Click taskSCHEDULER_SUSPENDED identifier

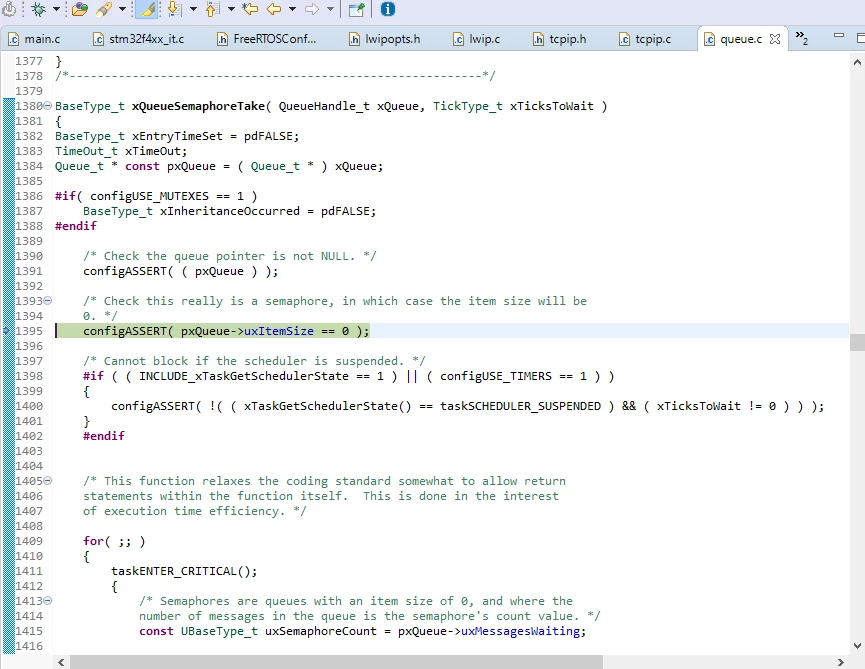pos(520,406)
